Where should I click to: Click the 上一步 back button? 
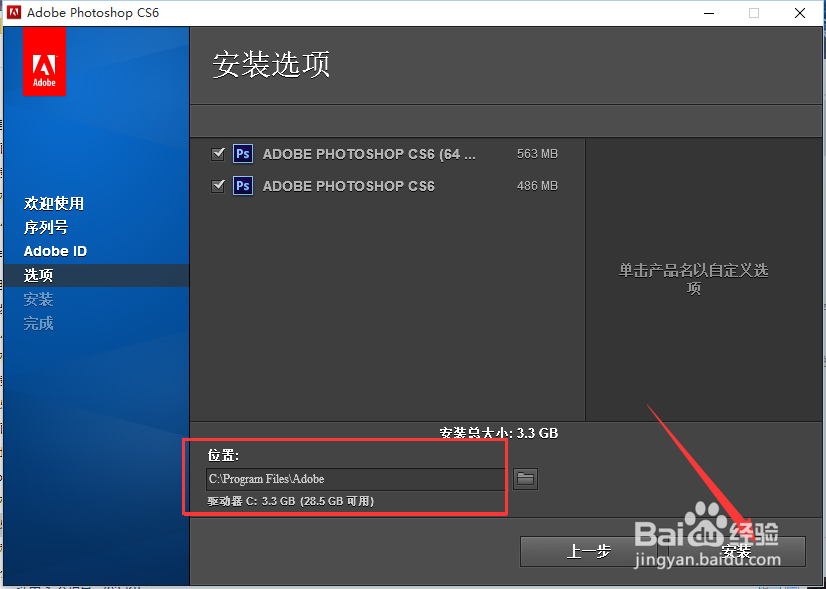(588, 552)
